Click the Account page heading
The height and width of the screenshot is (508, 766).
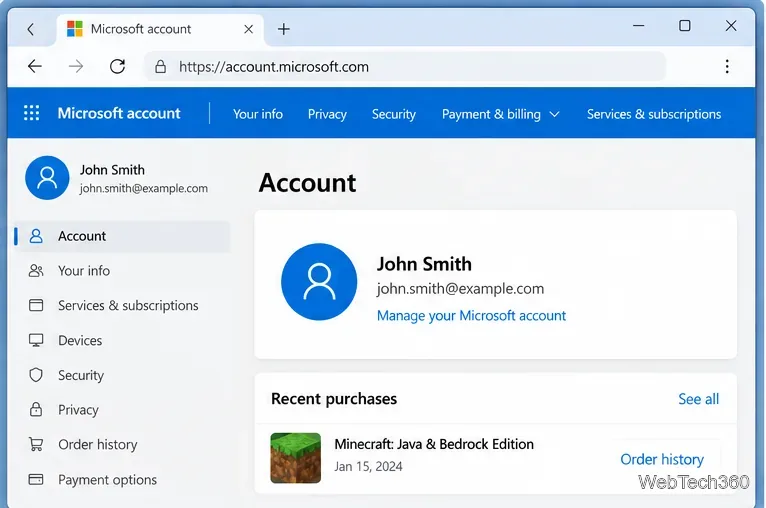307,183
